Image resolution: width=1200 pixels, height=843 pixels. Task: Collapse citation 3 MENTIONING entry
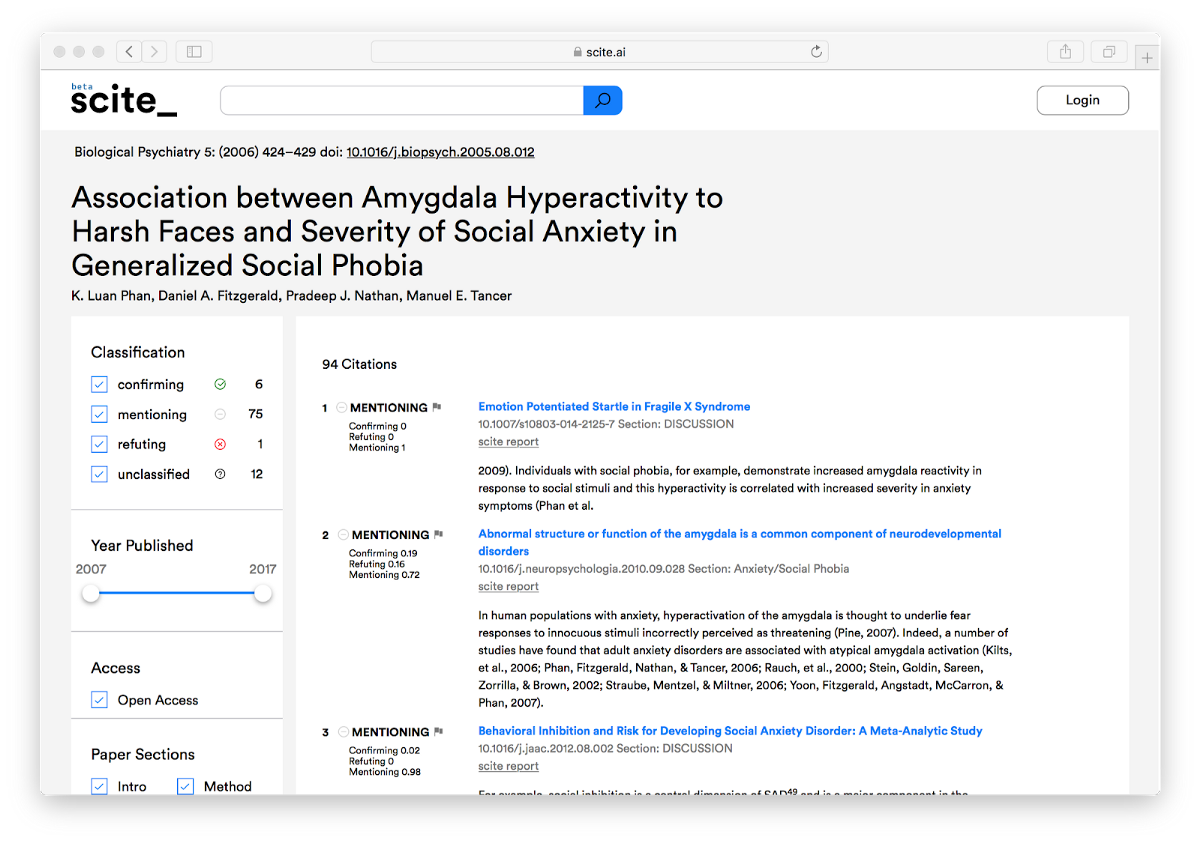click(x=343, y=732)
